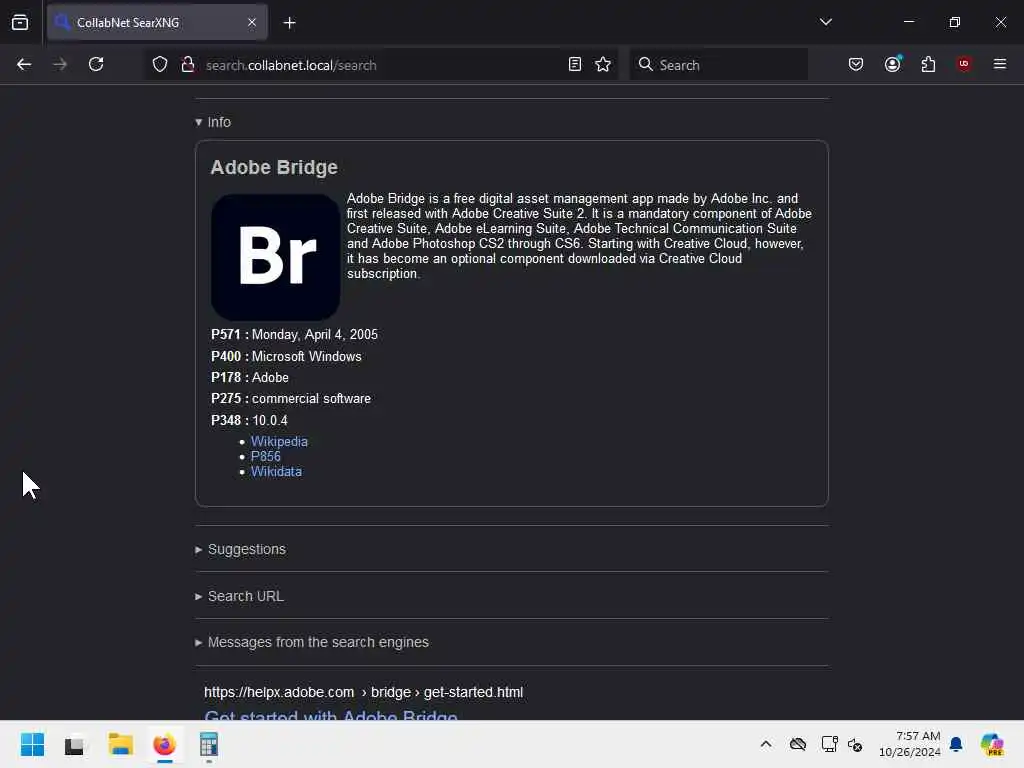
Task: Reload the current page
Action: point(96,65)
